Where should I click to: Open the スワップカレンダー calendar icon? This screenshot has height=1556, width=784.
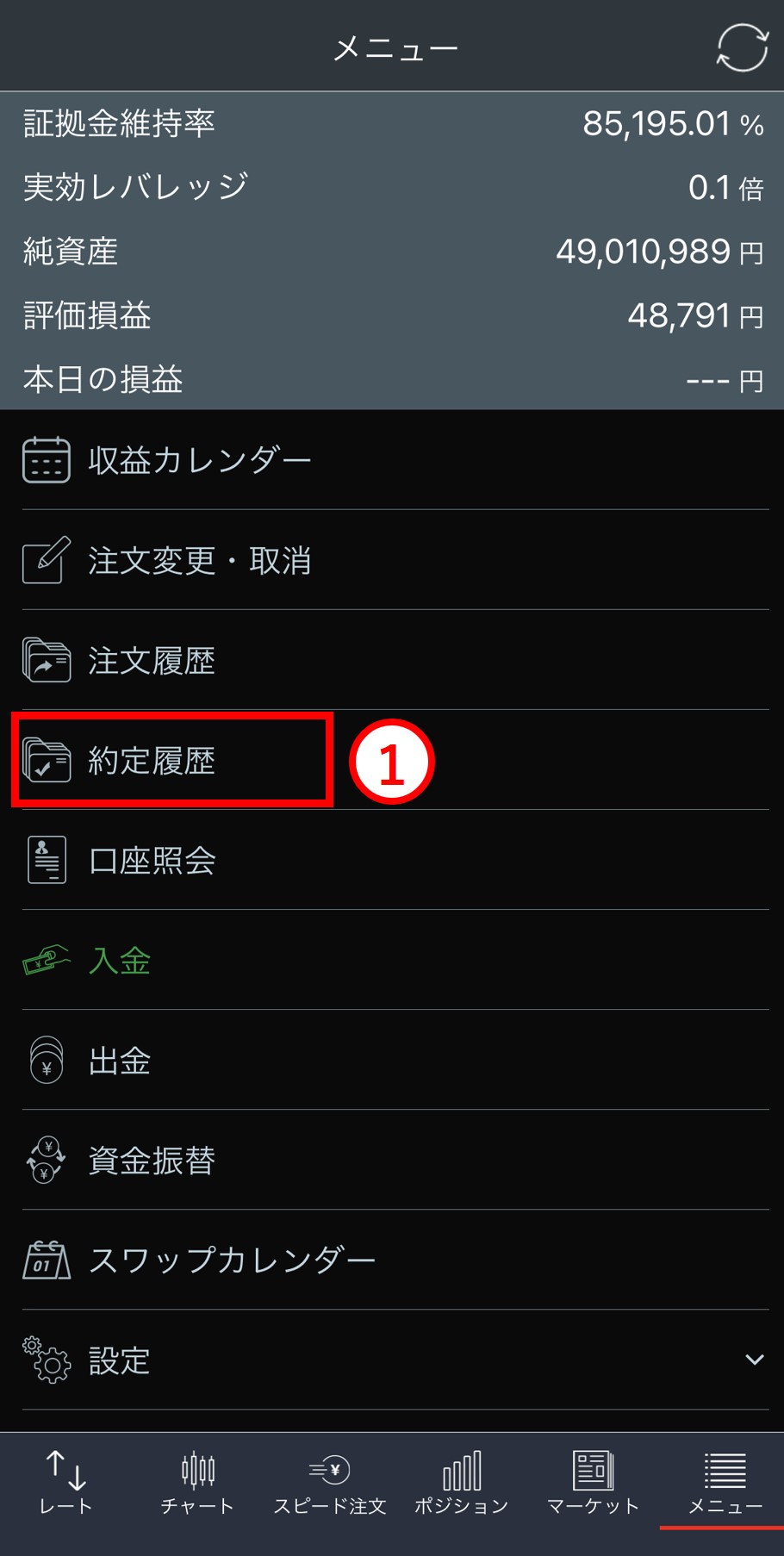47,1260
